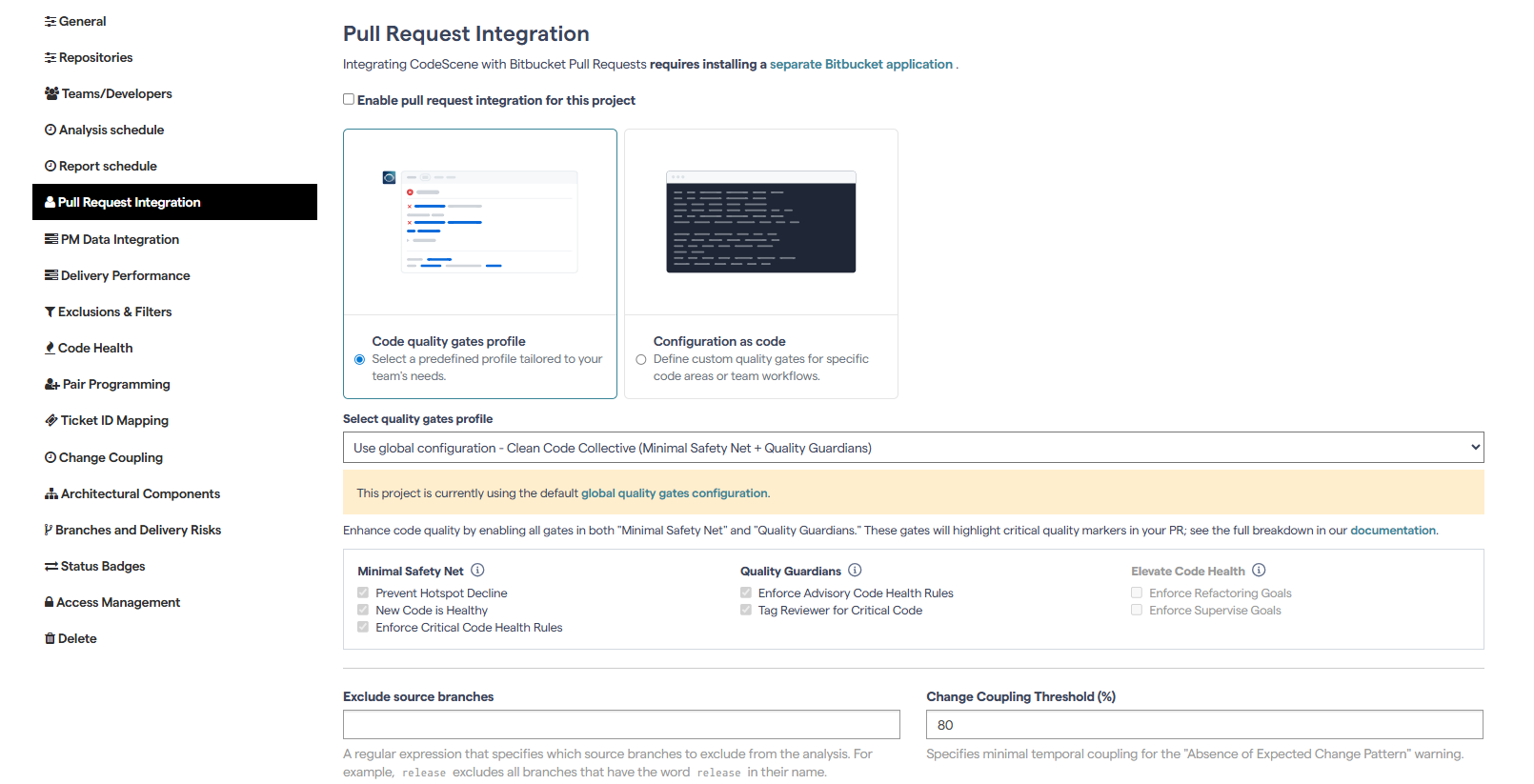Click the Quality Guardians info icon
Viewport: 1534px width, 784px height.
855,571
